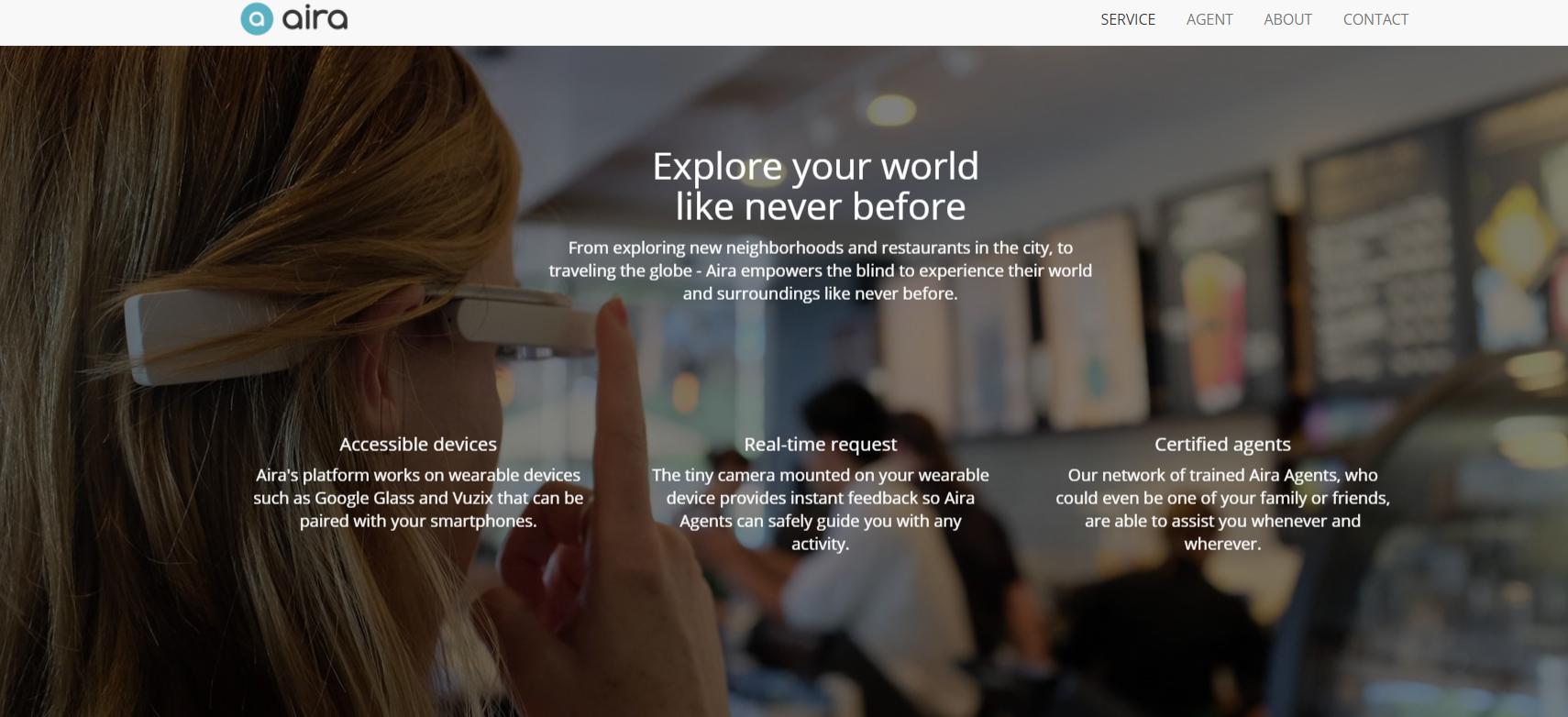1568x717 pixels.
Task: Click the aira wordmark text
Action: point(315,17)
